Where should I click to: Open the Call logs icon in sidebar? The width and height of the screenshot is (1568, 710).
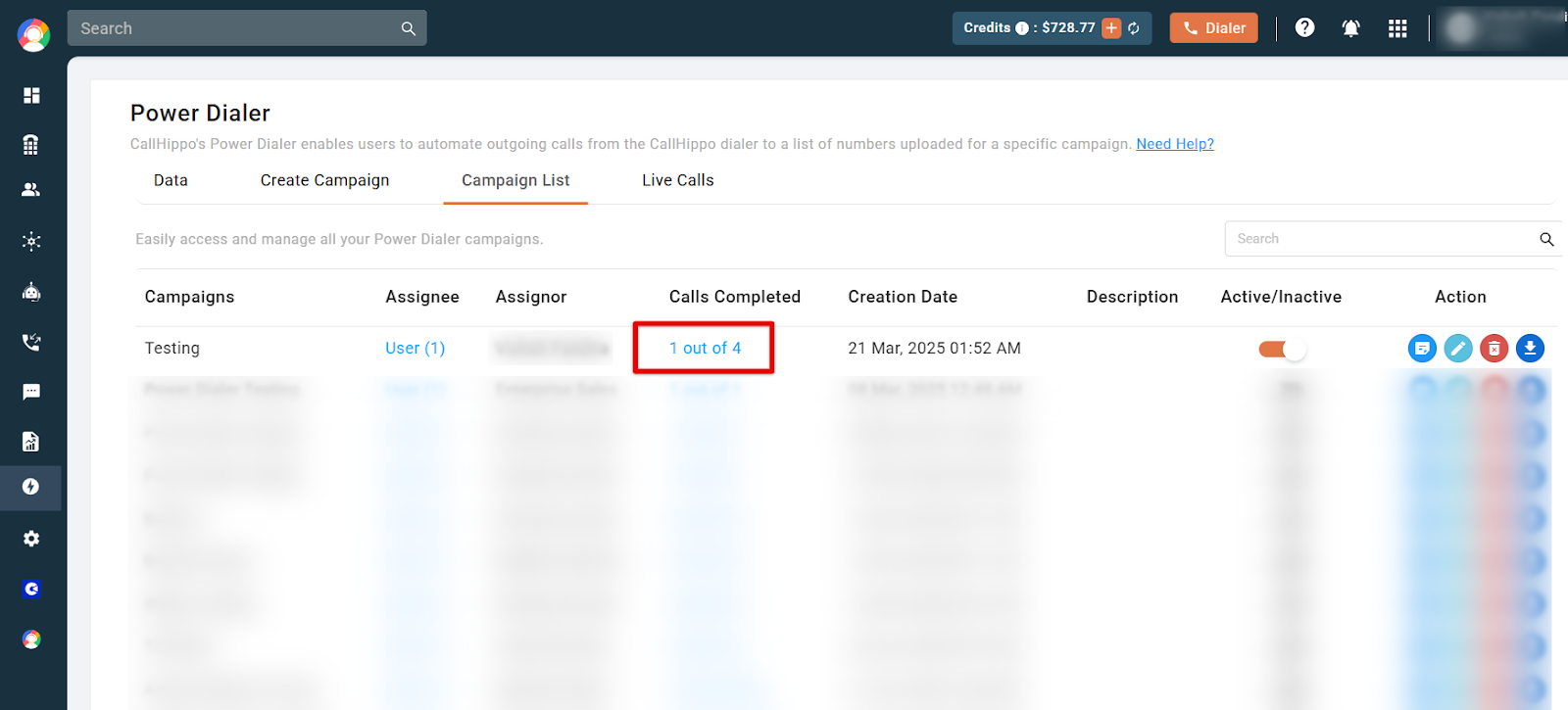tap(31, 342)
